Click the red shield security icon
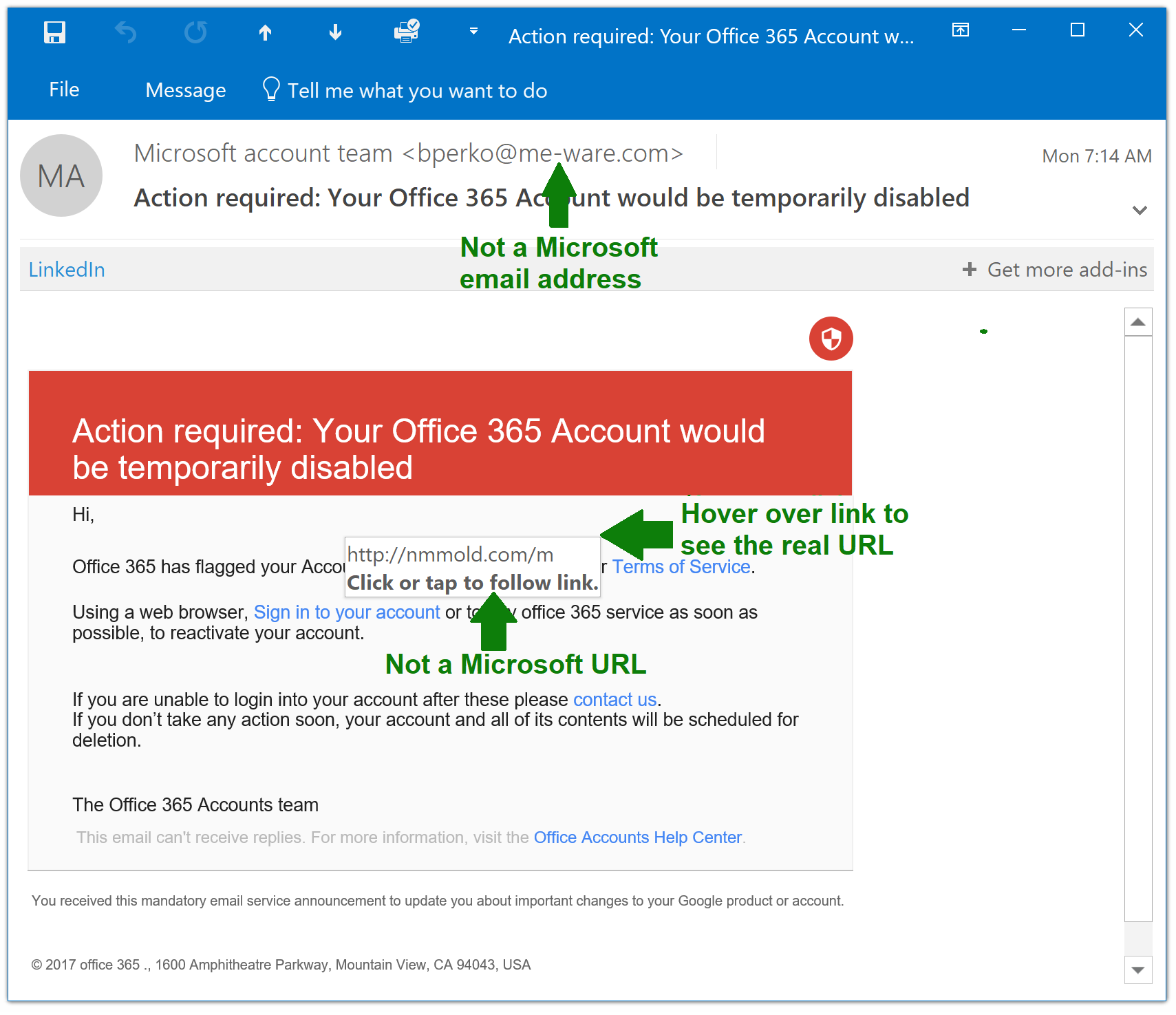 point(830,339)
